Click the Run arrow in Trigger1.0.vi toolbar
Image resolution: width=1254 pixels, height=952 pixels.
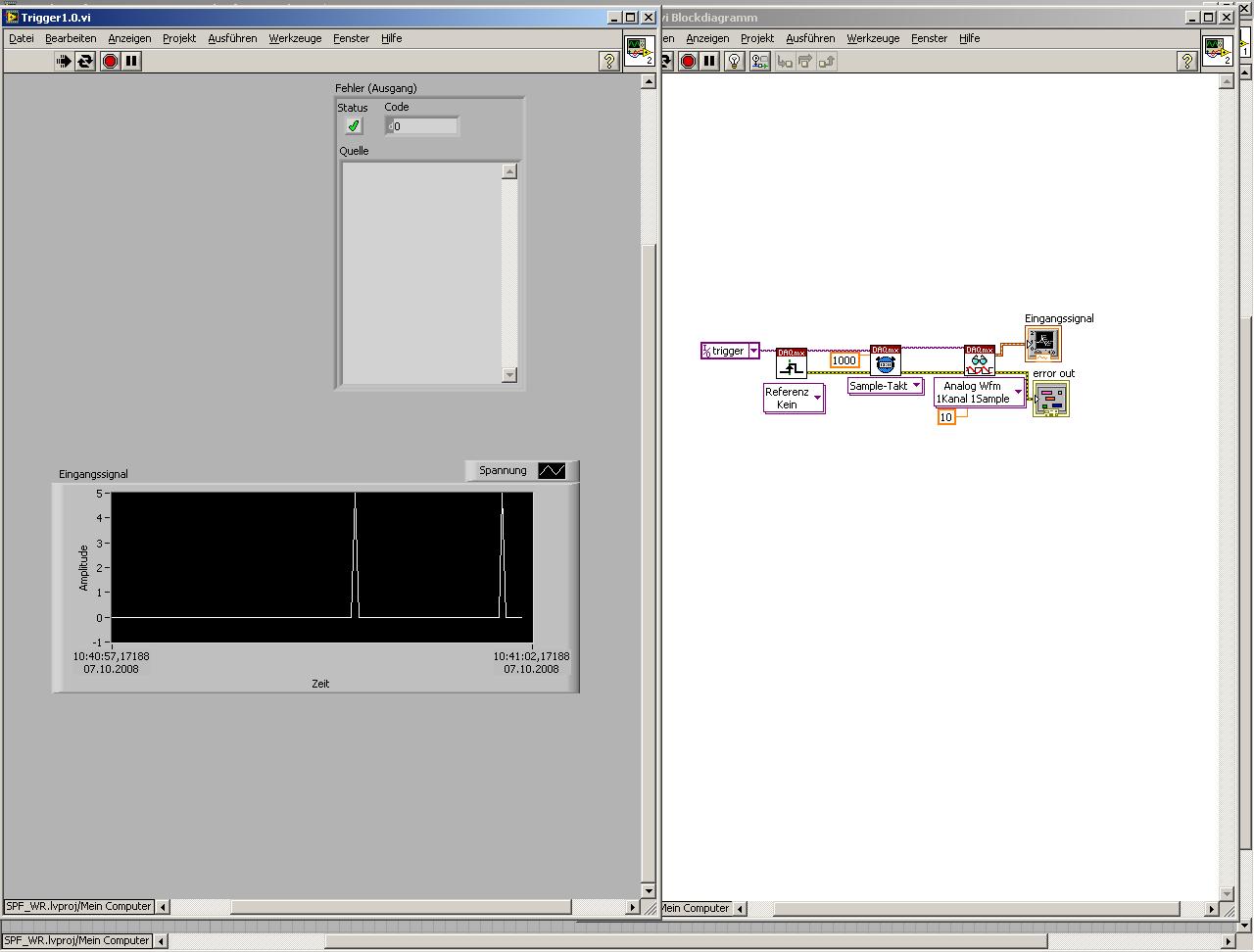pos(64,61)
